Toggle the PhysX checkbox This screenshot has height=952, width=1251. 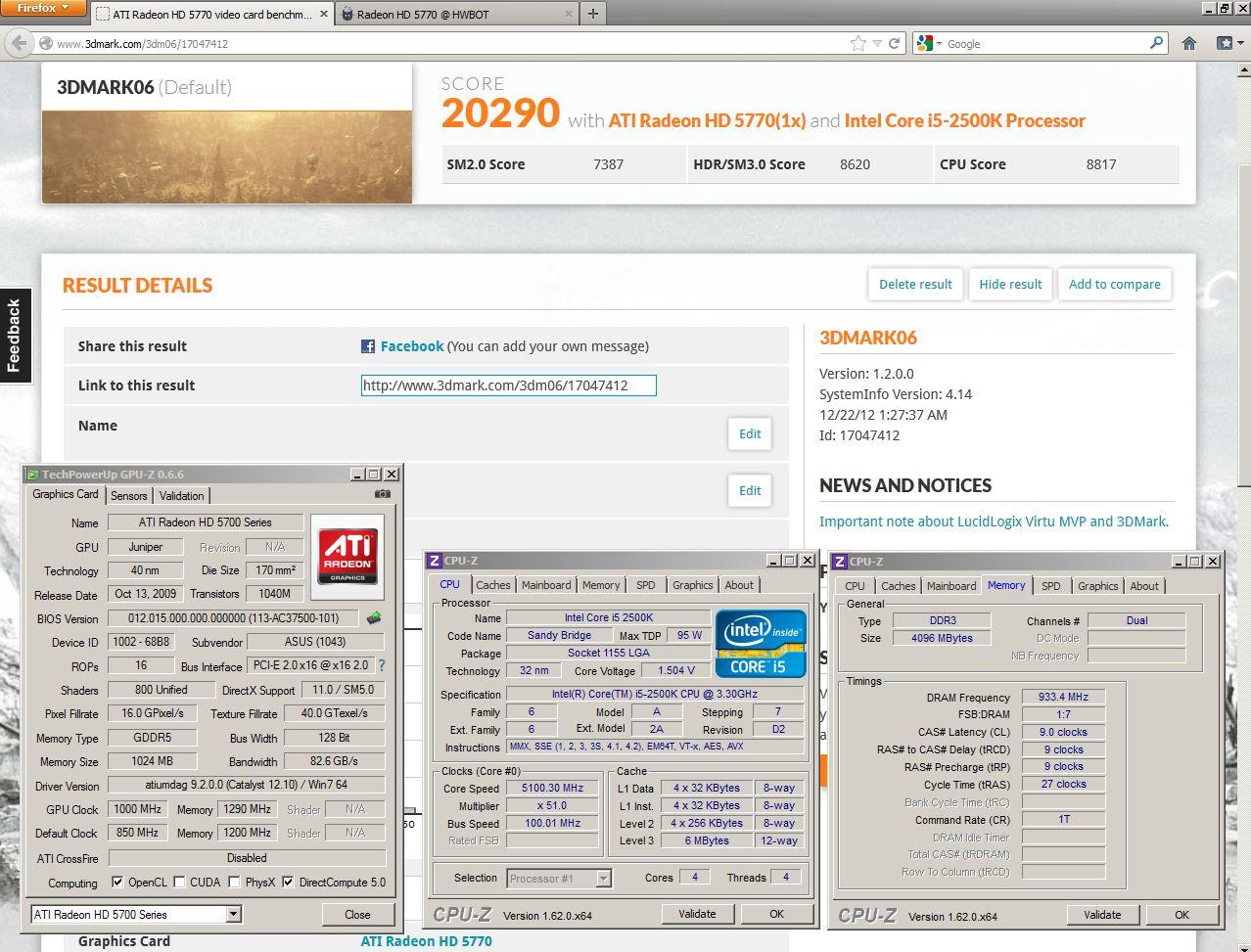(x=234, y=883)
